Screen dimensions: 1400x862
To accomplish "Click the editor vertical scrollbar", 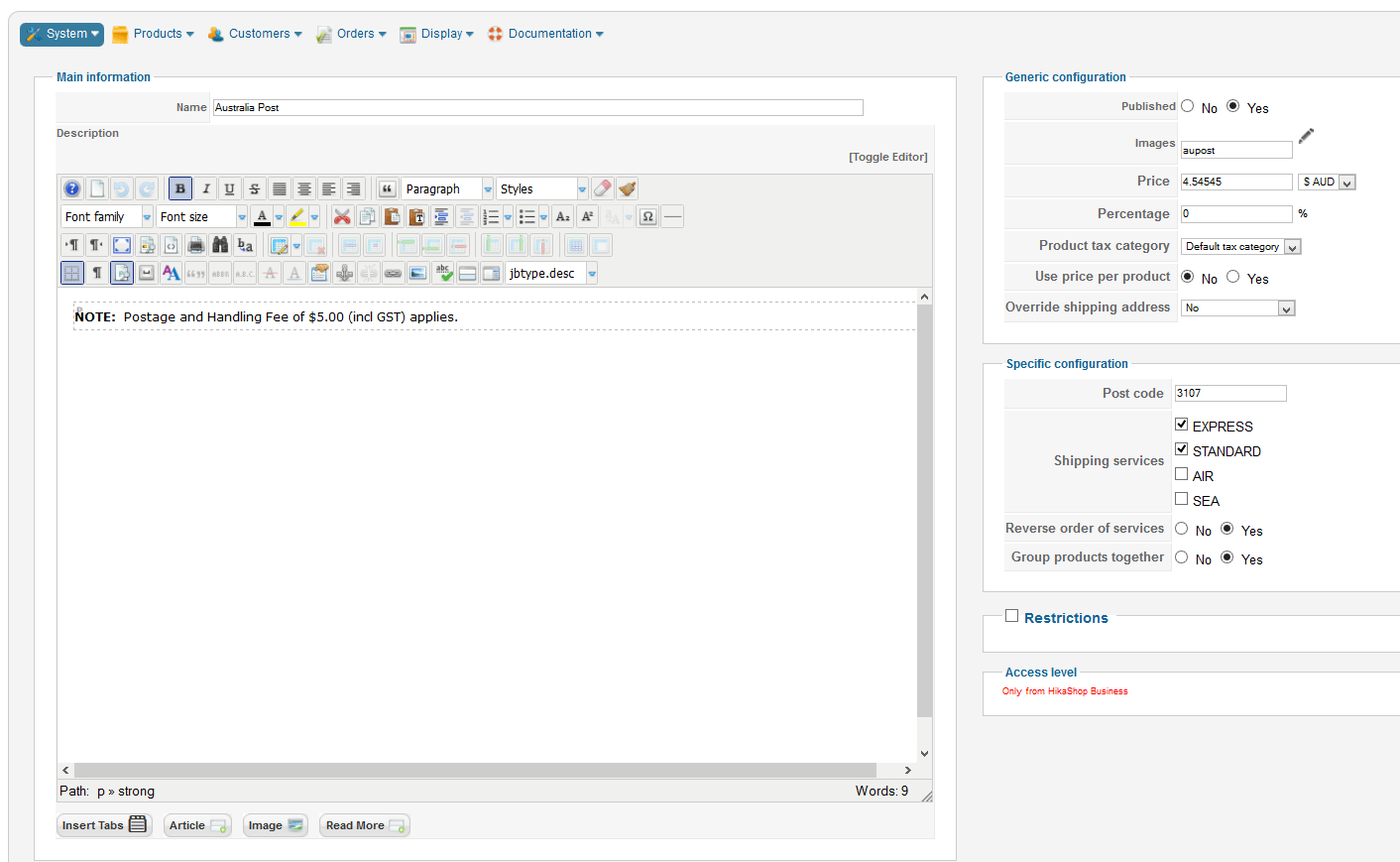I will click(x=924, y=524).
